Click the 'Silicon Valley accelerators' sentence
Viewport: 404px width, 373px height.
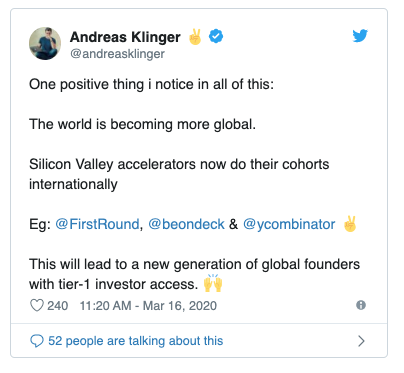(x=179, y=174)
